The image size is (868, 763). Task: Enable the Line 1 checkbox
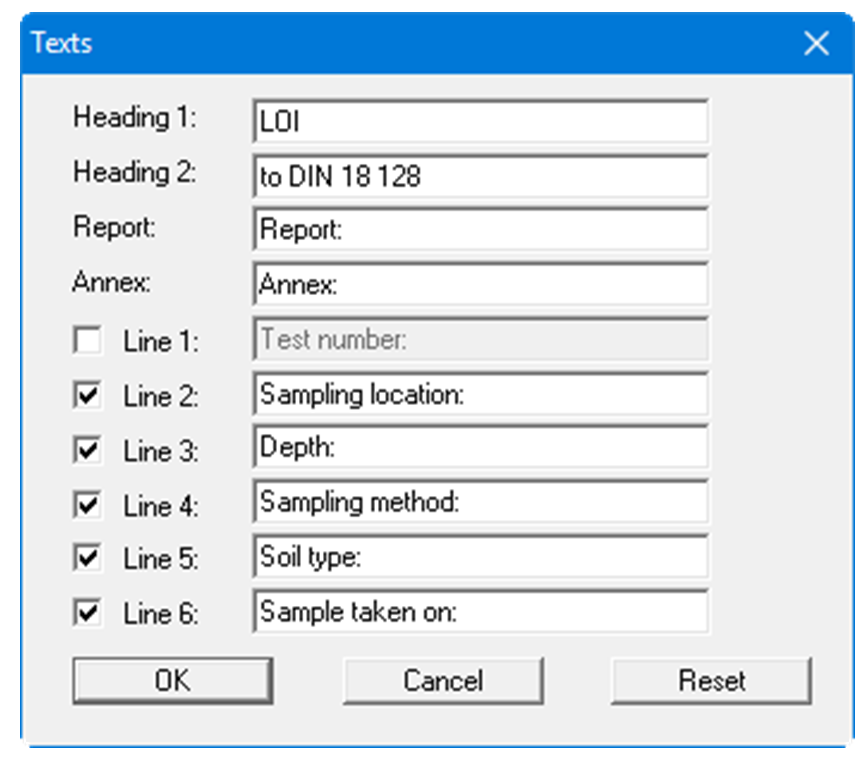(87, 342)
